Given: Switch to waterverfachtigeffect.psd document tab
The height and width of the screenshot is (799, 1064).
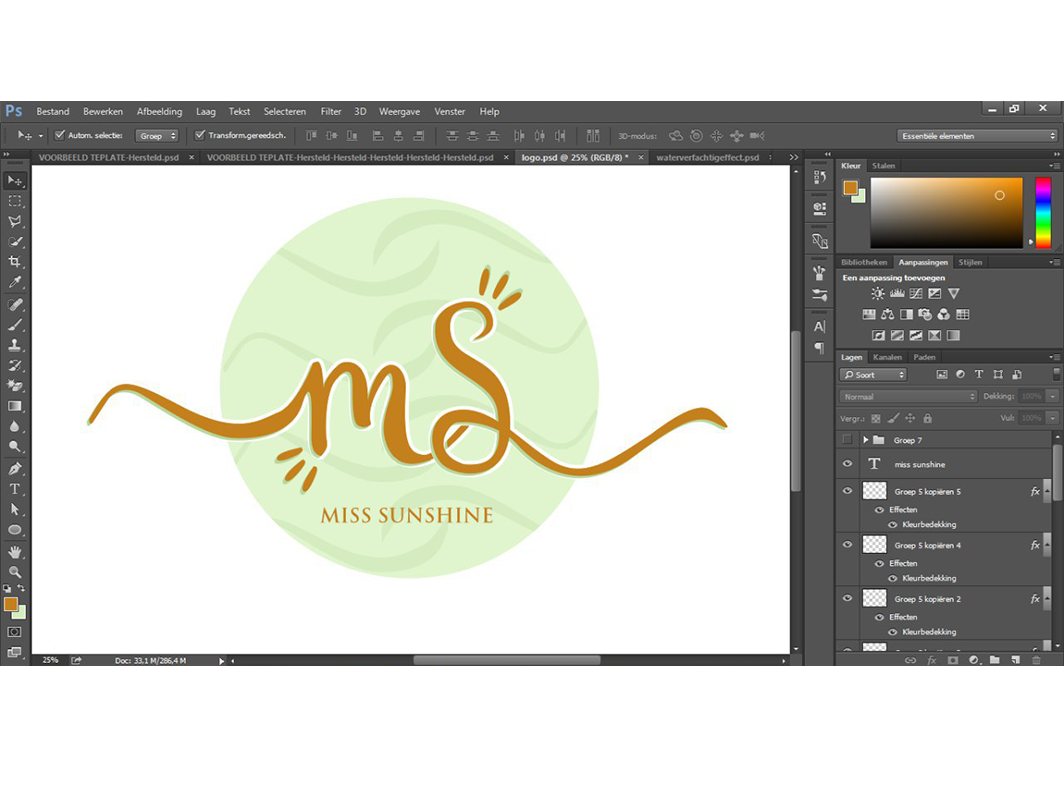Looking at the screenshot, I should tap(708, 157).
